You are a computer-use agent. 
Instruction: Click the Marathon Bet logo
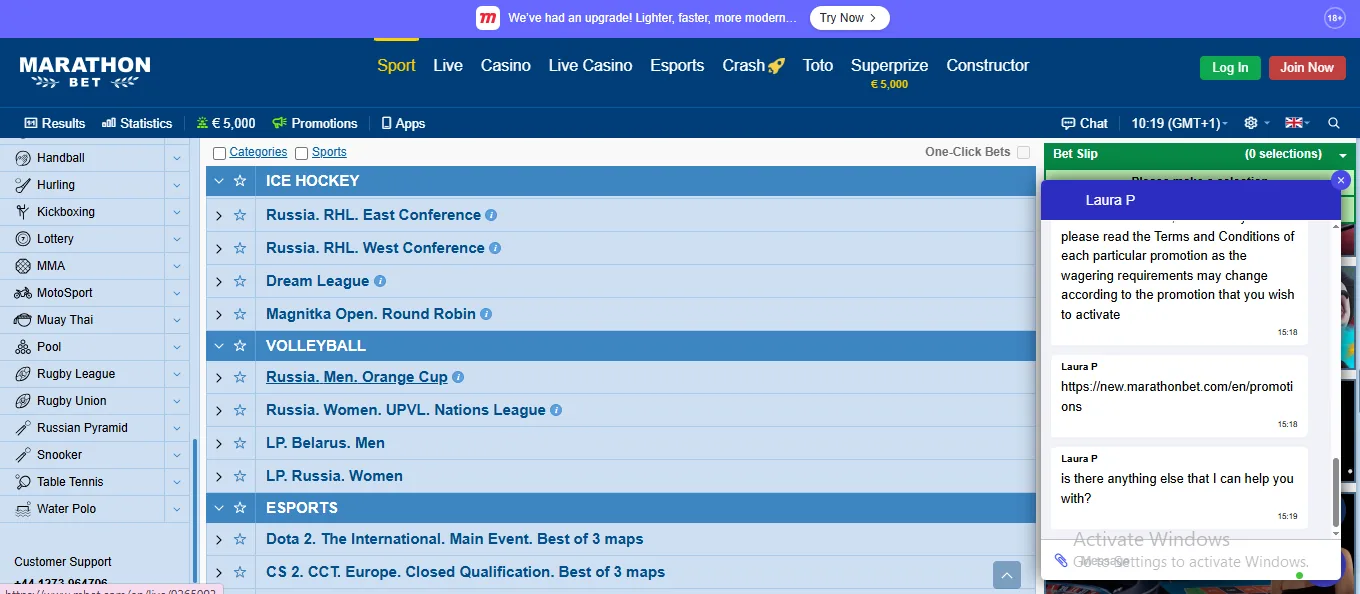[x=85, y=72]
